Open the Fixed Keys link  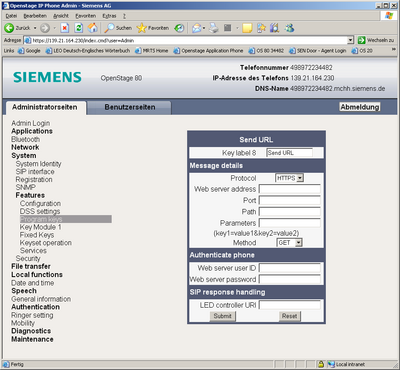37,235
